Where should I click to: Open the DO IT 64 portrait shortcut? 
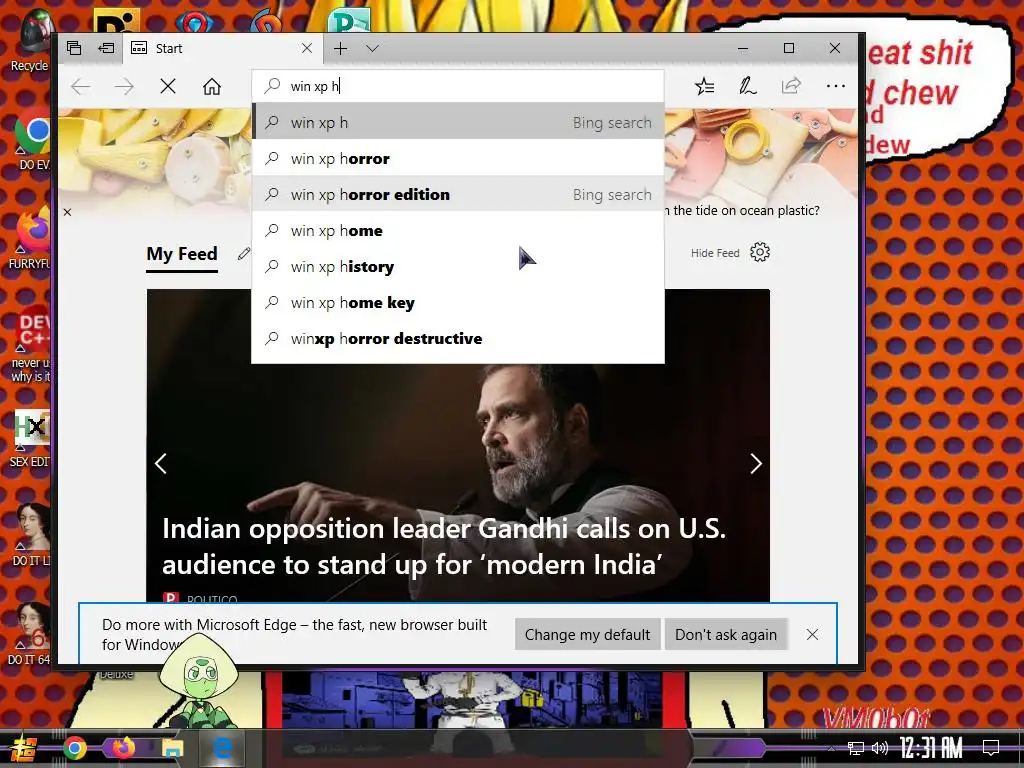tap(30, 633)
